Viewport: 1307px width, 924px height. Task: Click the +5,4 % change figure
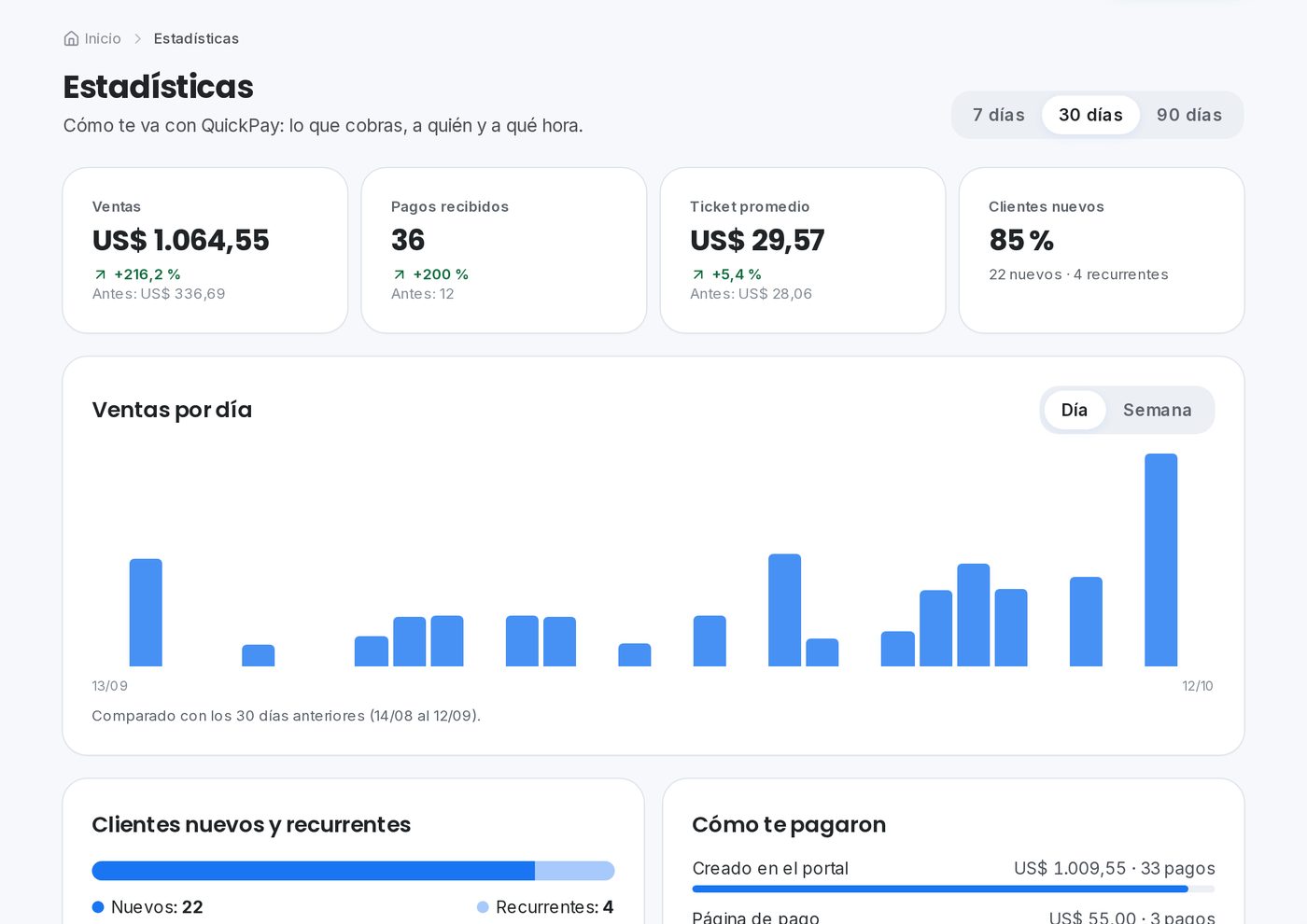(737, 274)
